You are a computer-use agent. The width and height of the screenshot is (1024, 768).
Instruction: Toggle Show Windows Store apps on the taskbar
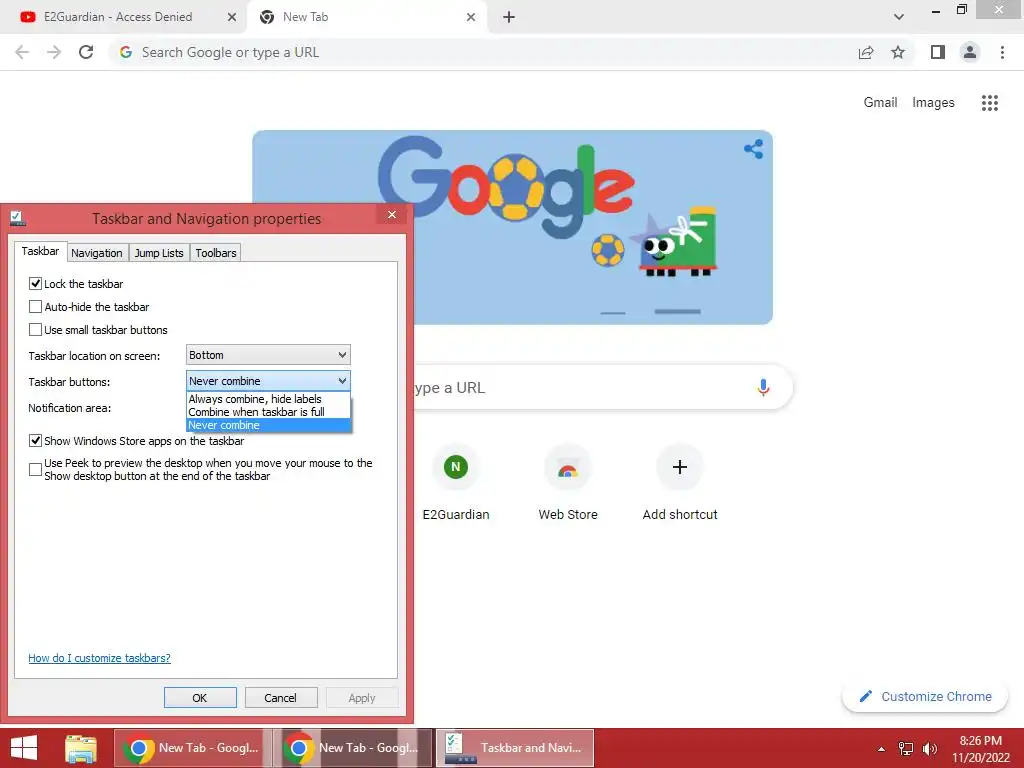coord(35,441)
